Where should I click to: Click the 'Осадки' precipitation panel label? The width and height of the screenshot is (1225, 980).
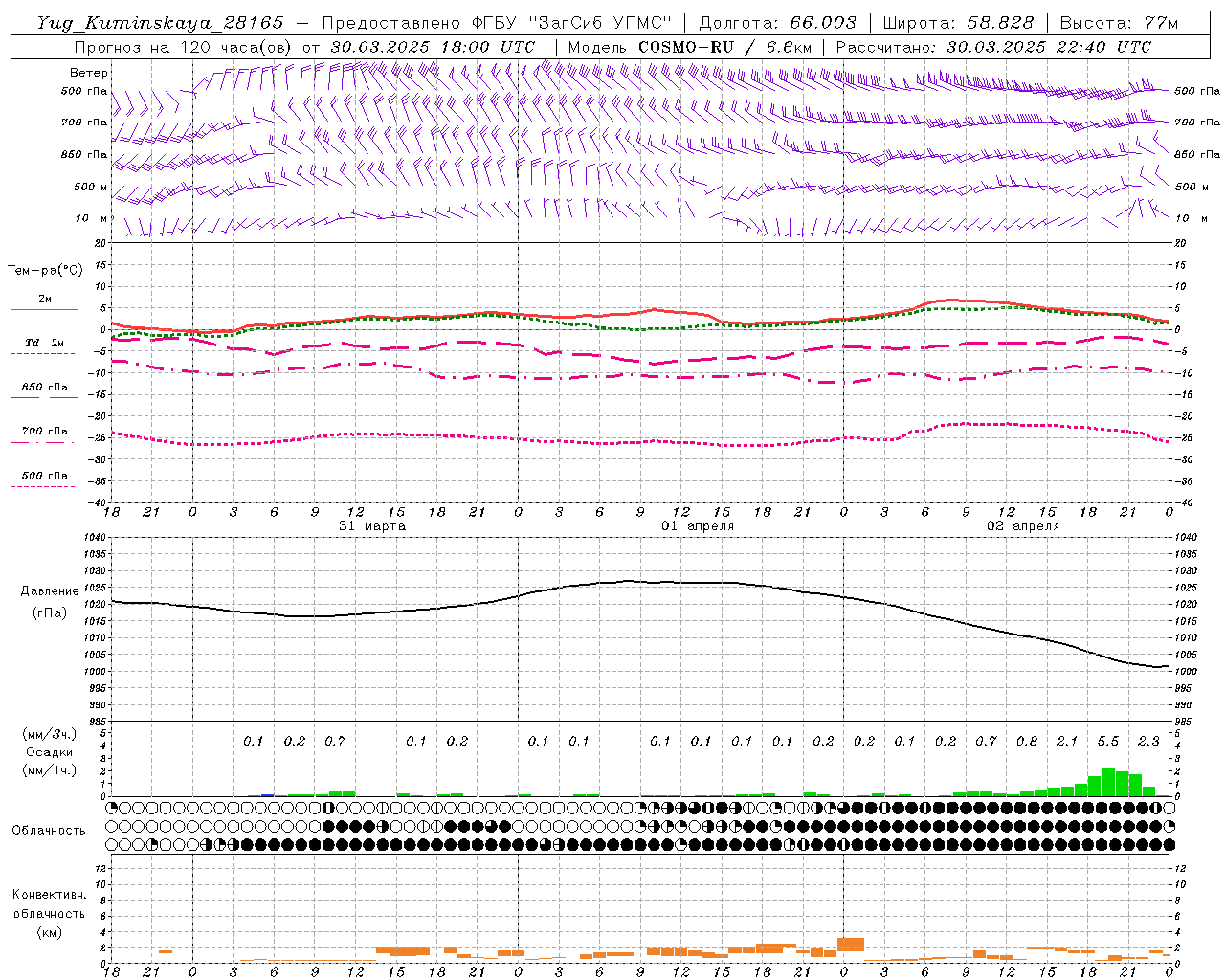50,752
